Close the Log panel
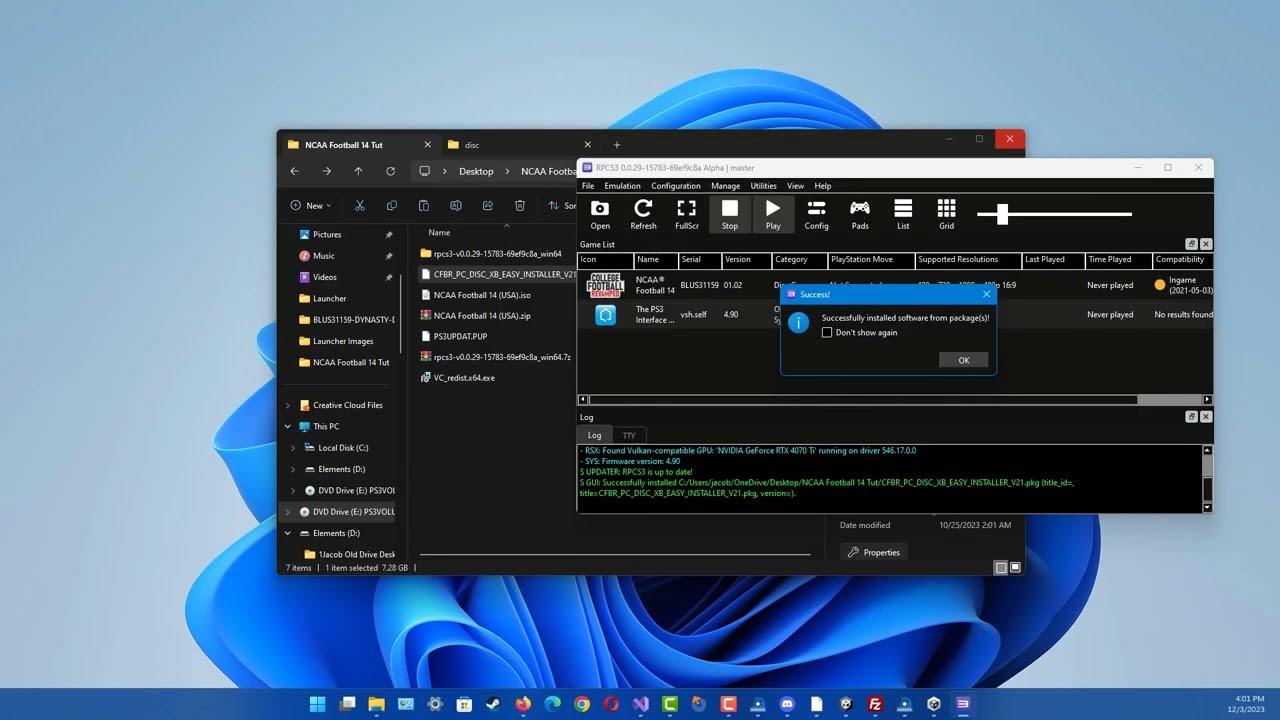The height and width of the screenshot is (720, 1280). point(1206,416)
